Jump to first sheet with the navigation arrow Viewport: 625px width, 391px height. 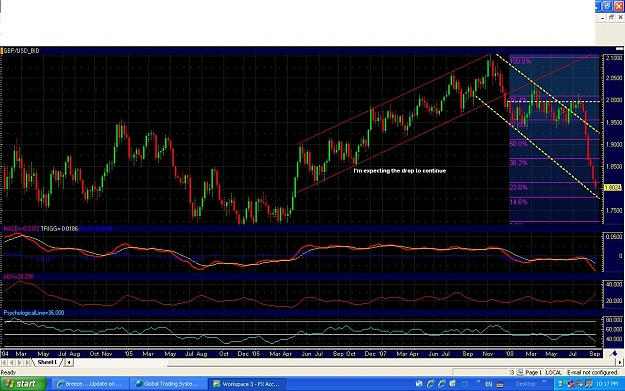[4, 362]
